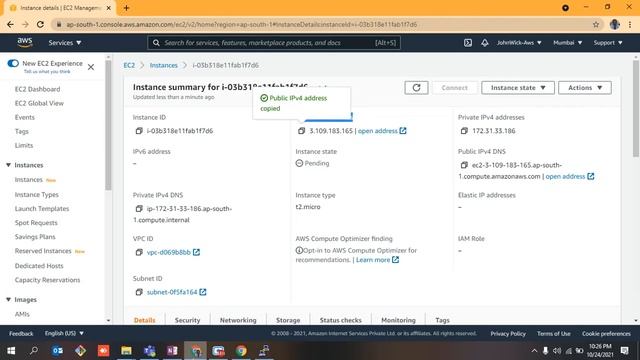Viewport: 640px width, 360px height.
Task: Switch to the Status checks tab
Action: [340, 320]
